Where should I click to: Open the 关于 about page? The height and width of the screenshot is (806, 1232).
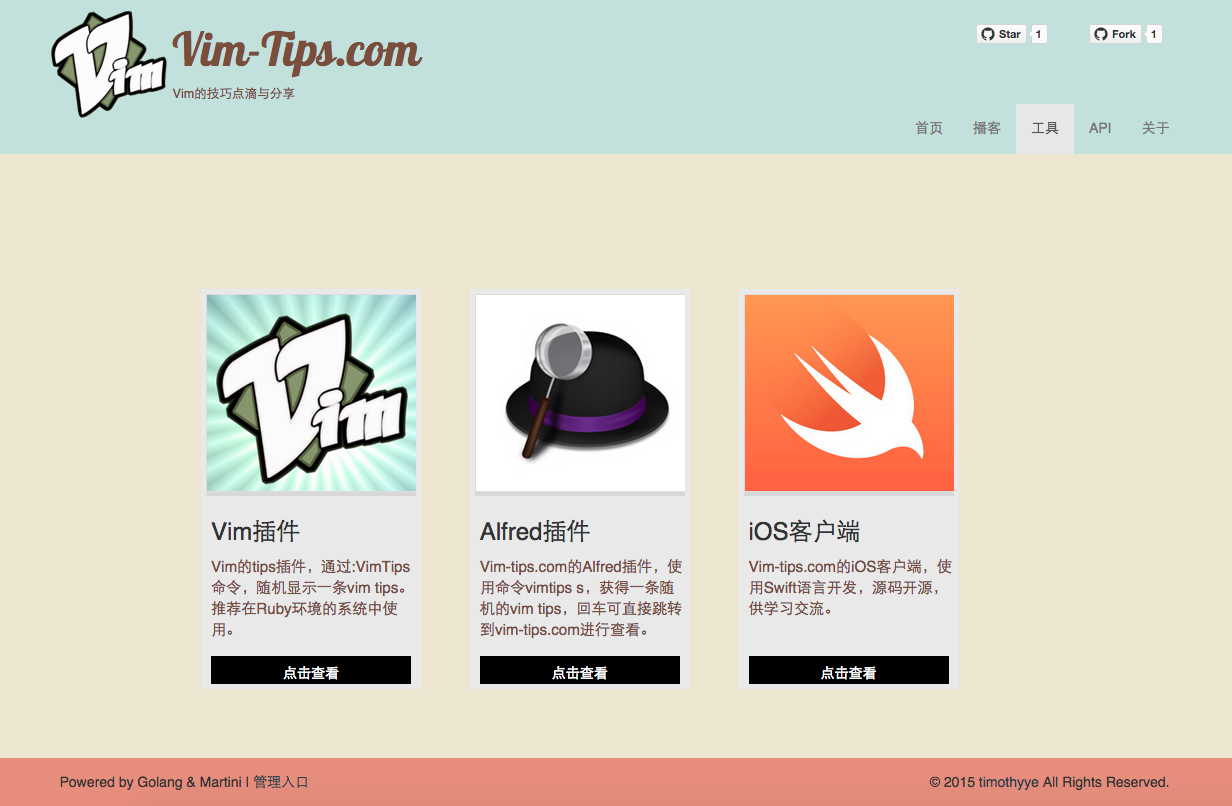(x=1156, y=128)
